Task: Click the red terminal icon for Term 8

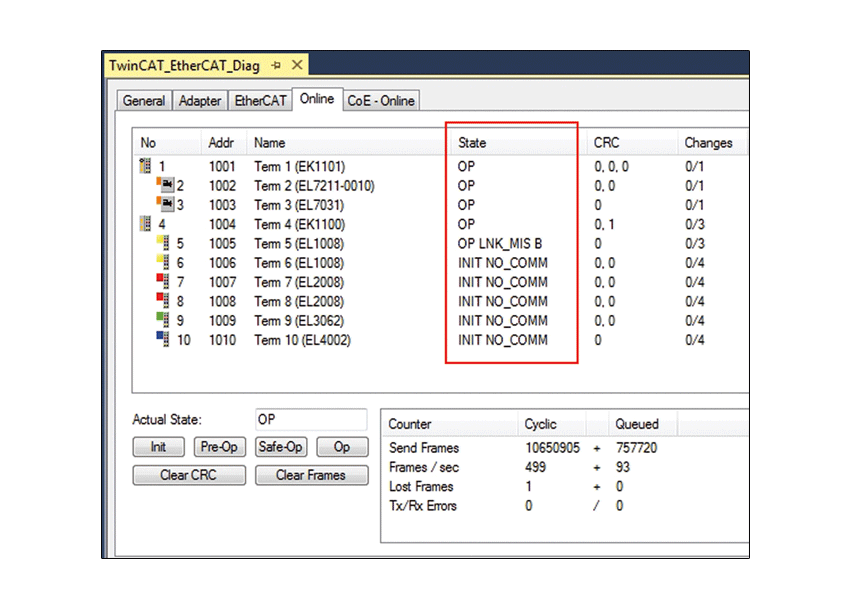Action: coord(163,301)
